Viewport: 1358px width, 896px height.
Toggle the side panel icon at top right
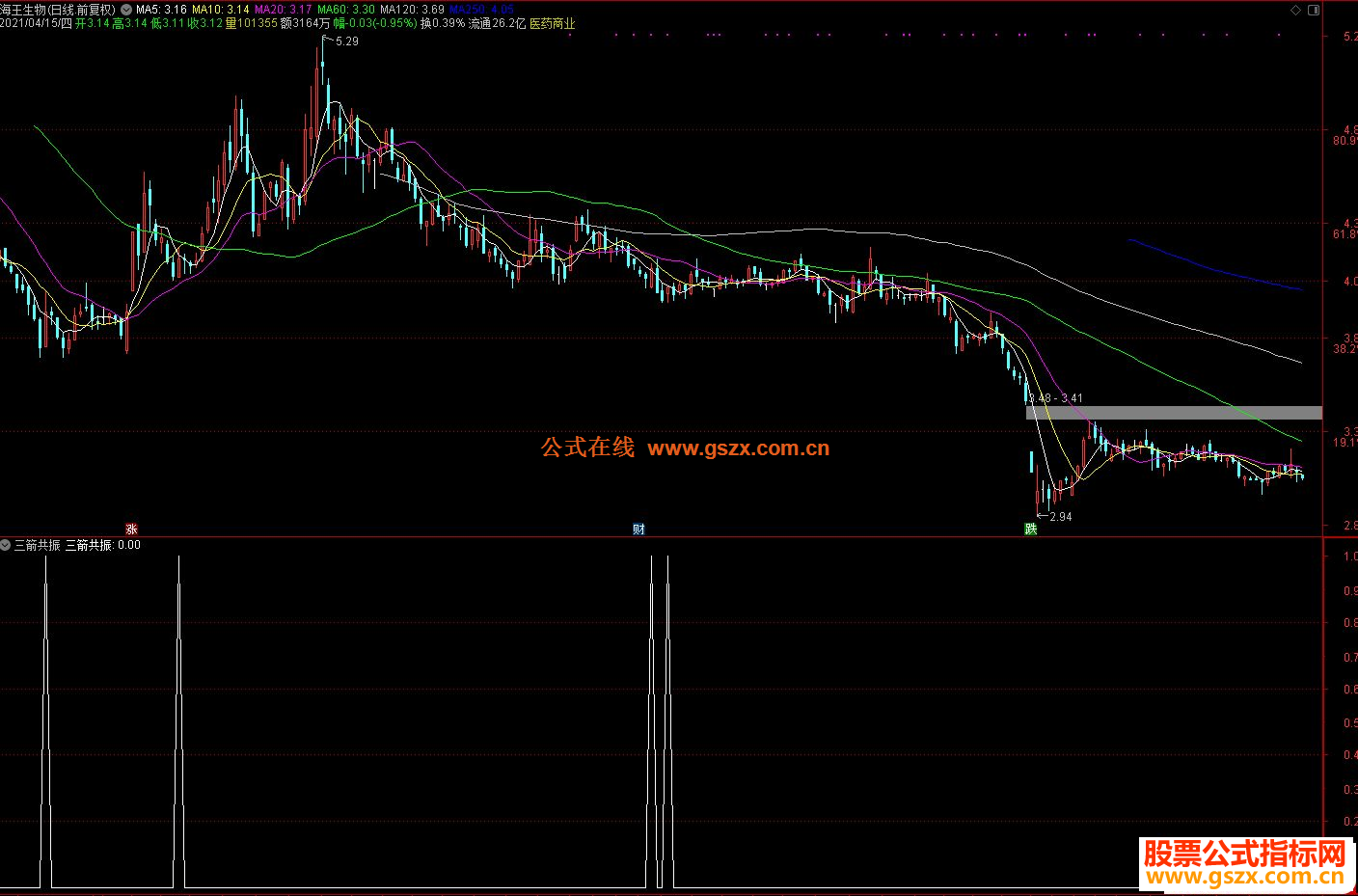[x=1313, y=10]
